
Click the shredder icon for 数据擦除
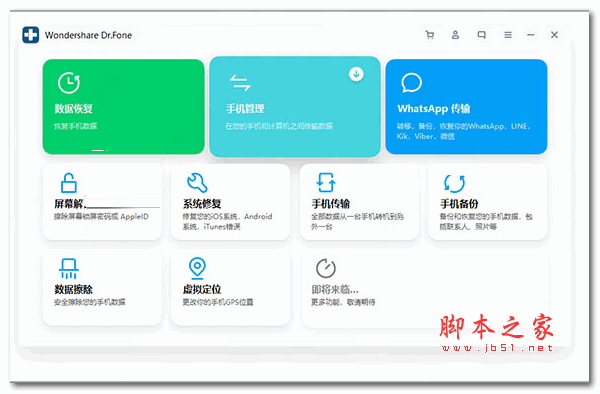point(69,269)
